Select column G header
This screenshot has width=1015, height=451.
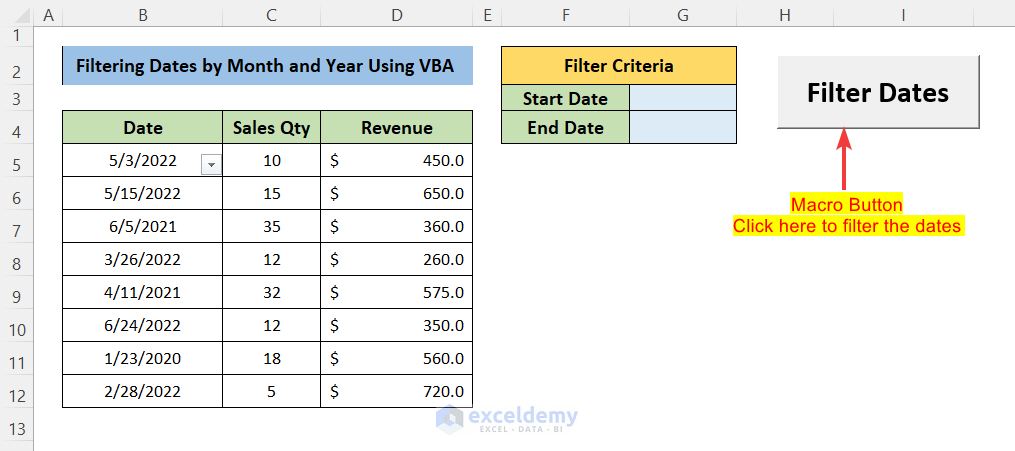pos(683,14)
